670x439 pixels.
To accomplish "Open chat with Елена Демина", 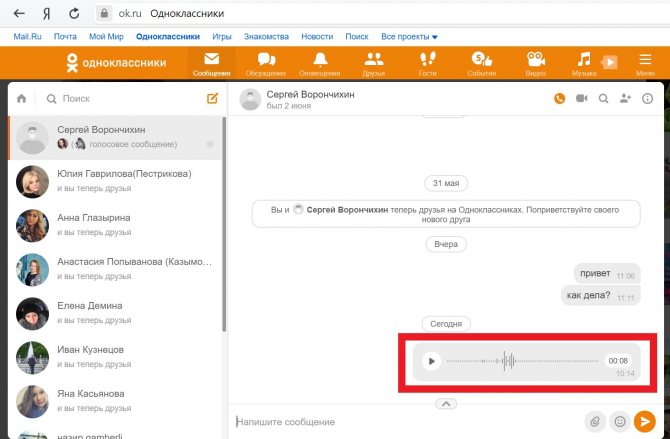I will click(x=115, y=314).
